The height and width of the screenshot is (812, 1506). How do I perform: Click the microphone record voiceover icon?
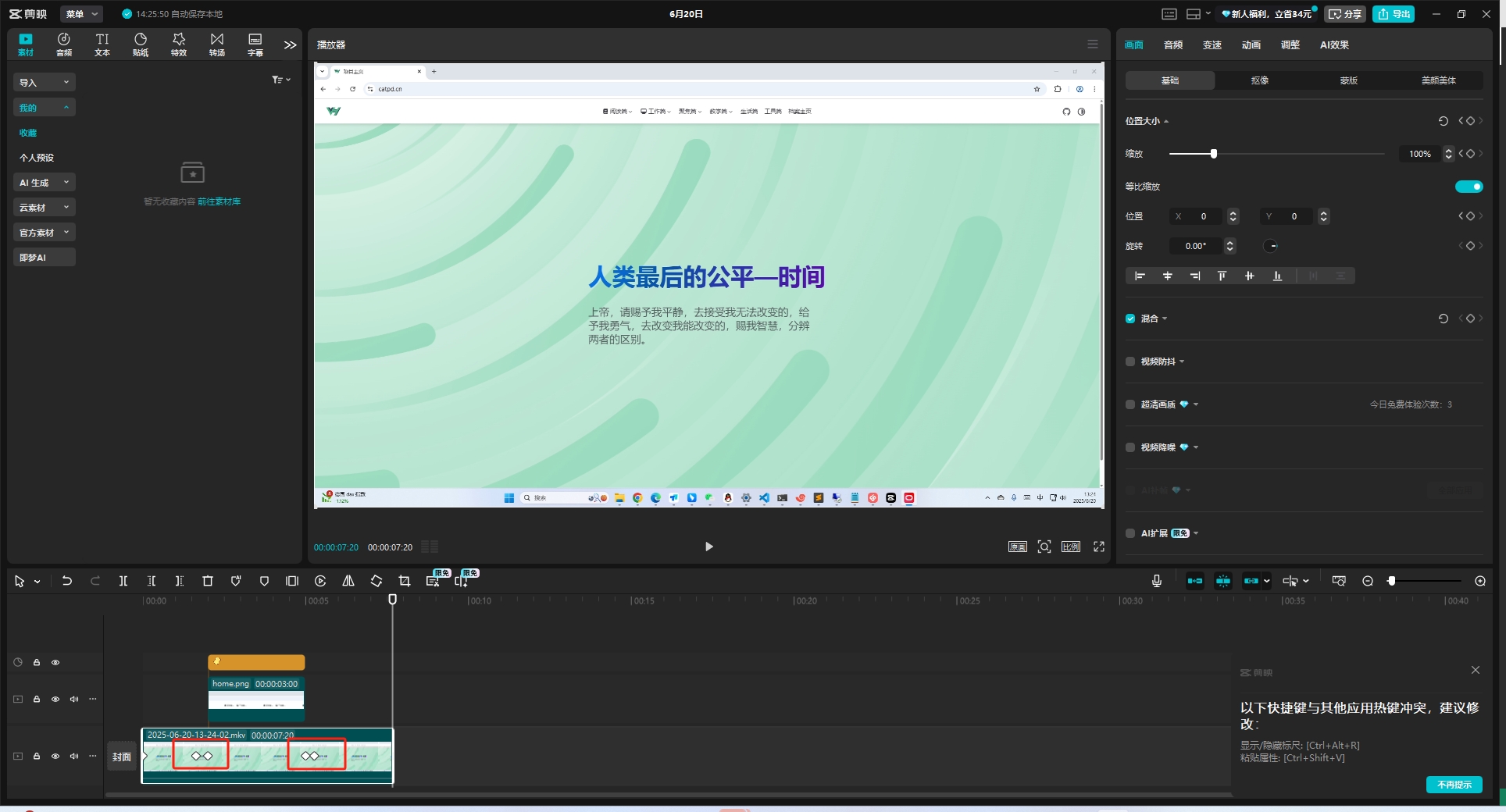click(x=1157, y=581)
